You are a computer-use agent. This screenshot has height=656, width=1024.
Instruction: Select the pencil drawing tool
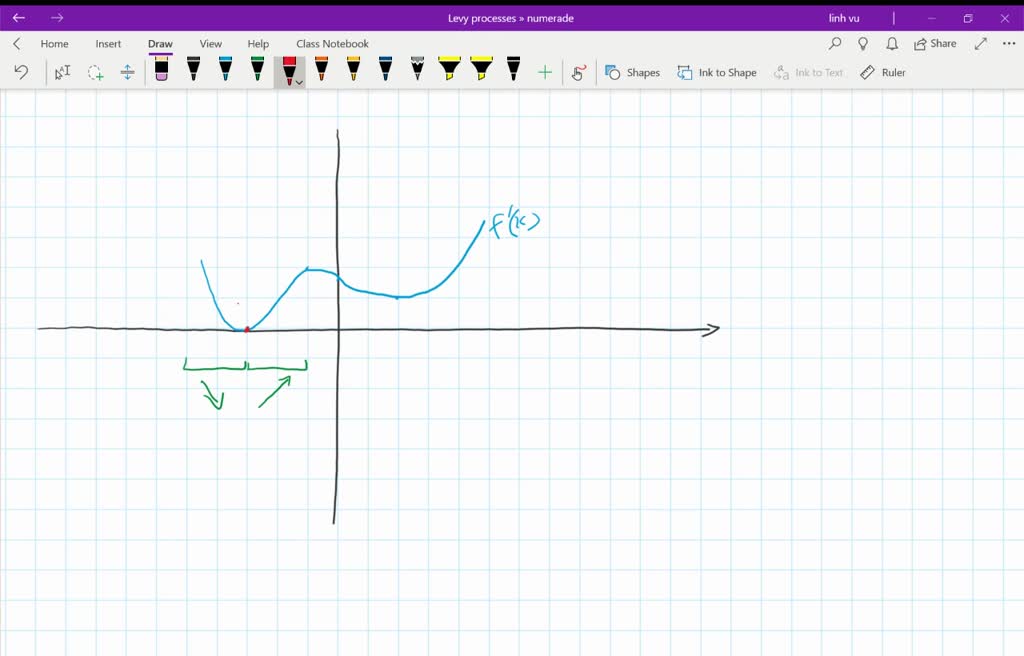pyautogui.click(x=417, y=70)
